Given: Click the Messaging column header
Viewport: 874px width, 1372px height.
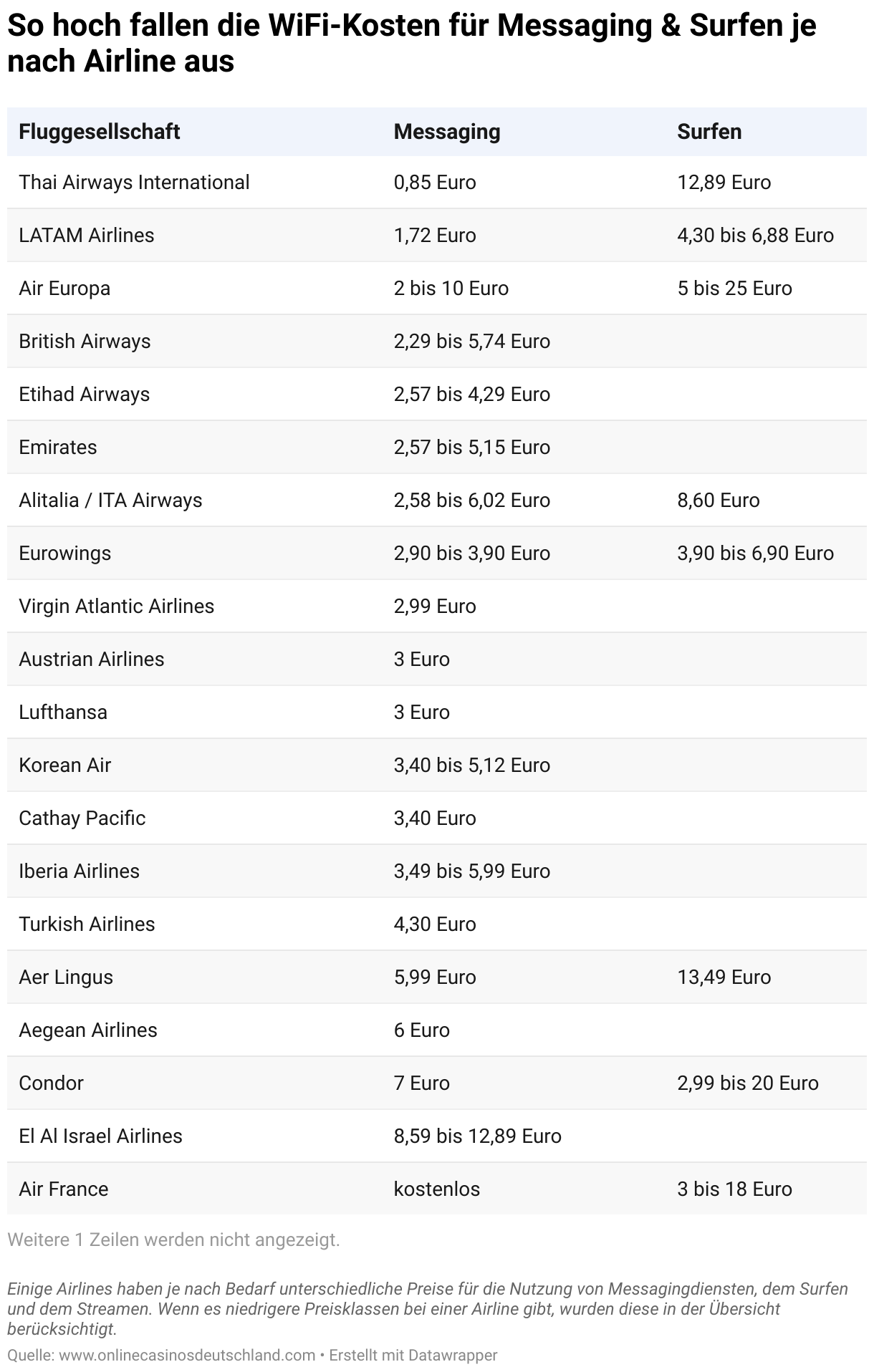Looking at the screenshot, I should coord(447,132).
